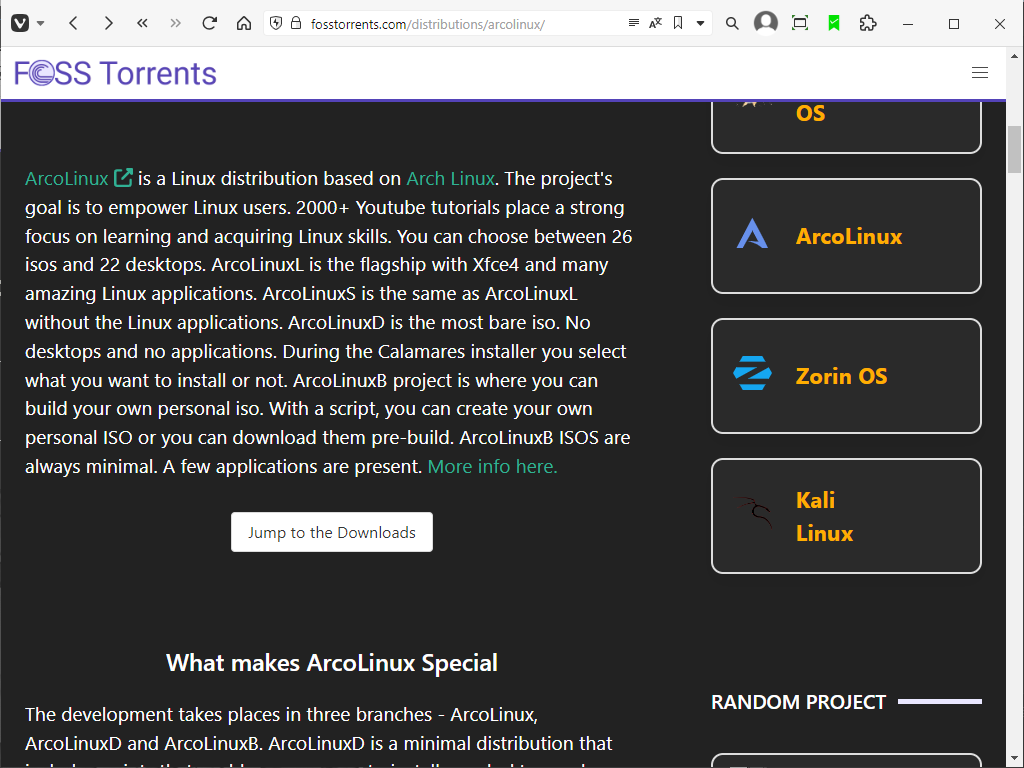Click the screen capture toolbar icon

click(799, 24)
